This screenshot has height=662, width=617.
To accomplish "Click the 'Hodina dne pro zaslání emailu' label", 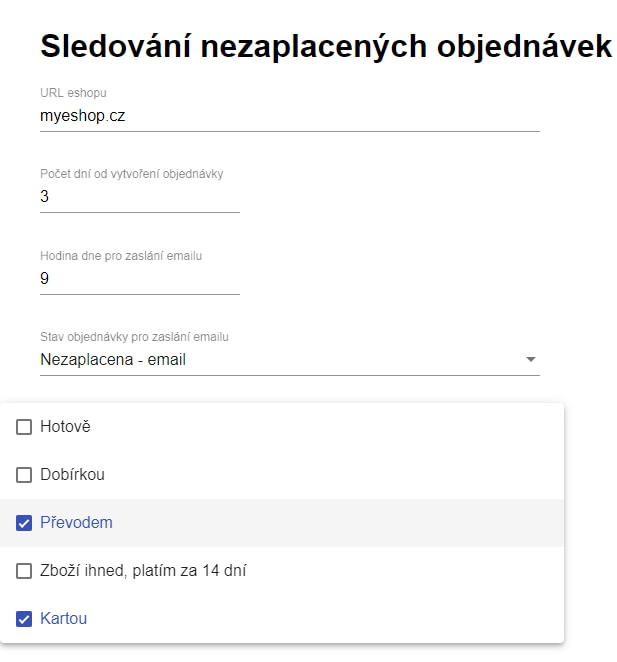I will [121, 256].
